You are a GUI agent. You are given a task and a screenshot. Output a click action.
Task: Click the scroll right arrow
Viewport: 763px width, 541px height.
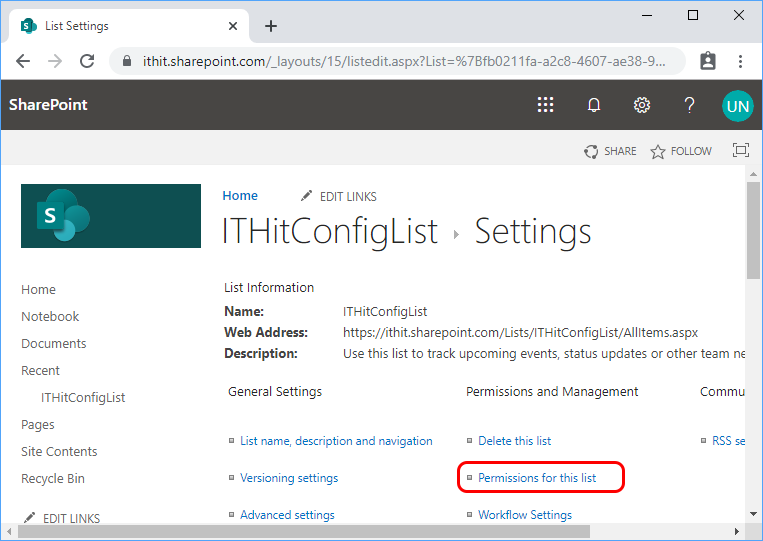click(x=737, y=531)
